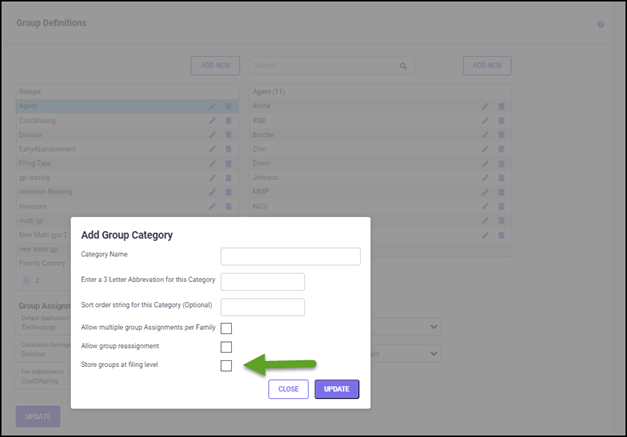This screenshot has height=437, width=627.
Task: Open the Default Application Technology dropdown
Action: point(42,326)
